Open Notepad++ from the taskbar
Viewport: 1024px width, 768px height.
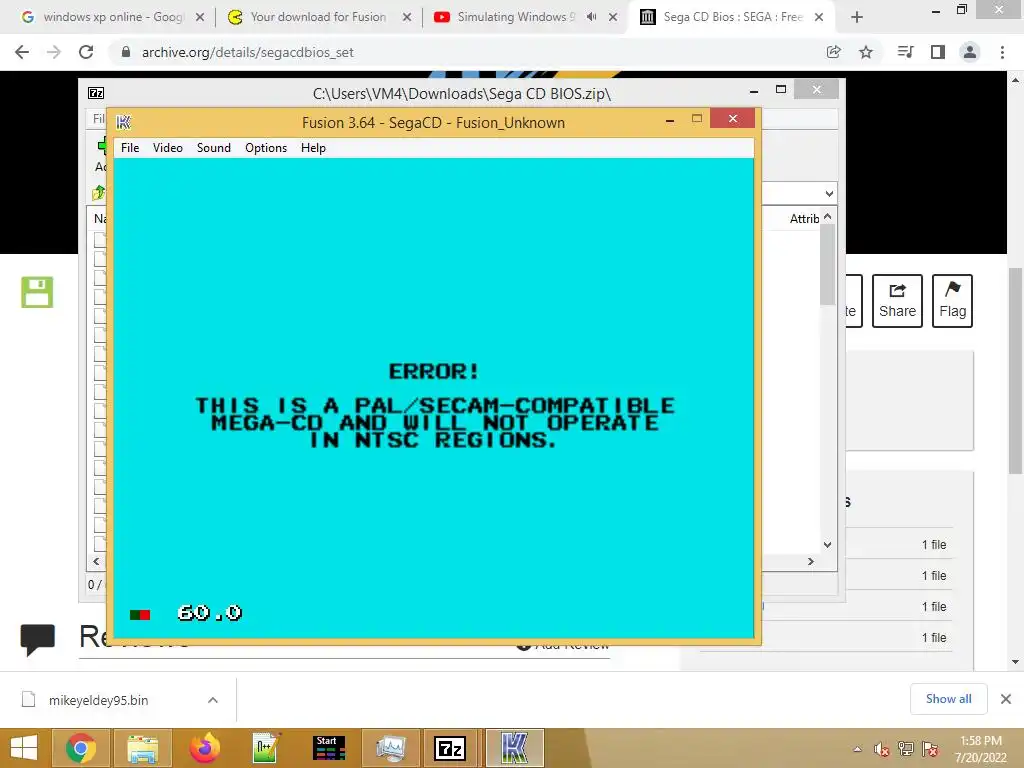[x=266, y=748]
